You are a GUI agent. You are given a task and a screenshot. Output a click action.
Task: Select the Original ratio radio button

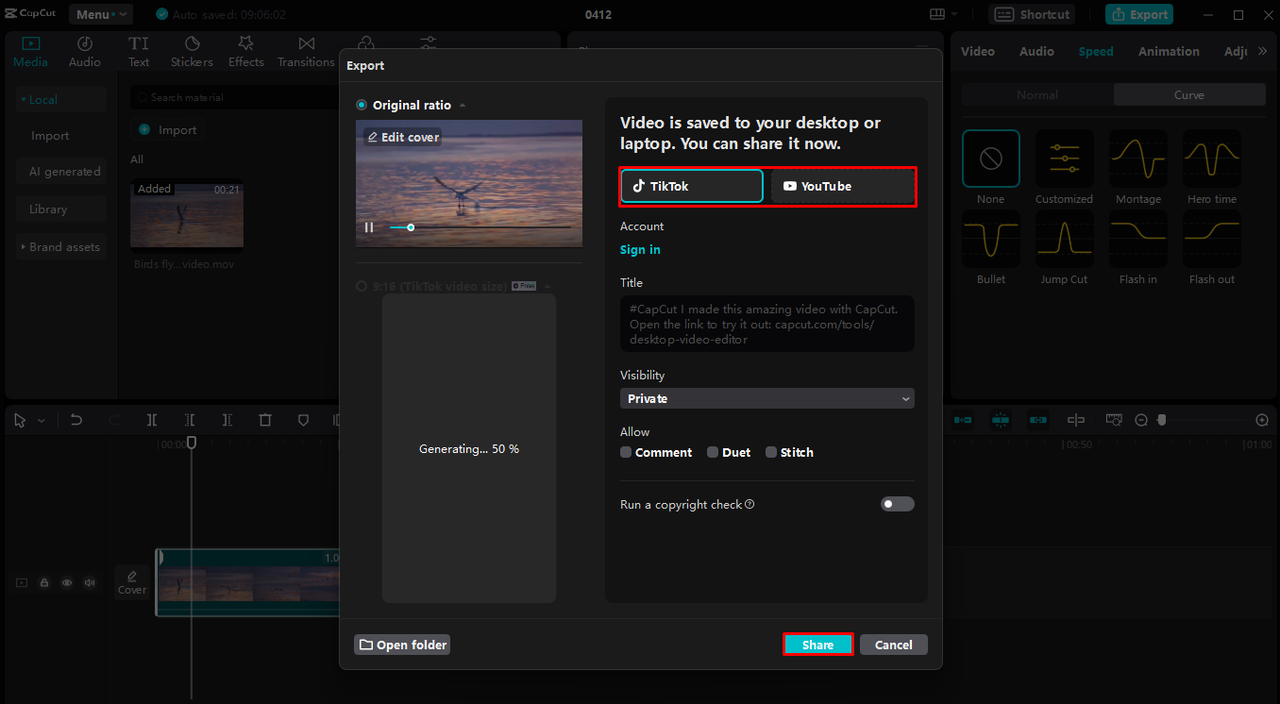click(x=362, y=105)
